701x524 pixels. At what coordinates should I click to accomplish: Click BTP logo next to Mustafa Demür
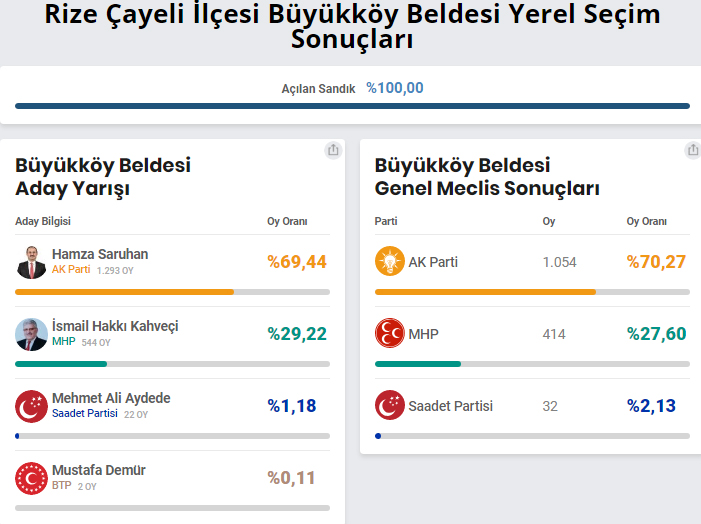click(x=31, y=478)
